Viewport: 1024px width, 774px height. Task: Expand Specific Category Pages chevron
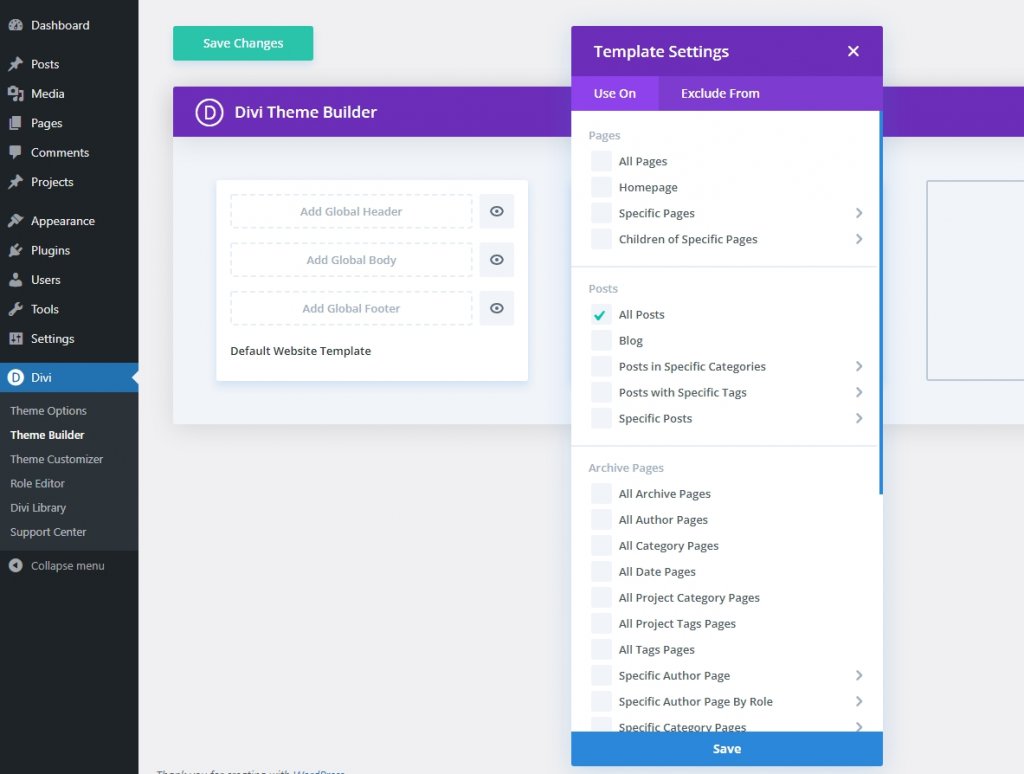(x=859, y=726)
